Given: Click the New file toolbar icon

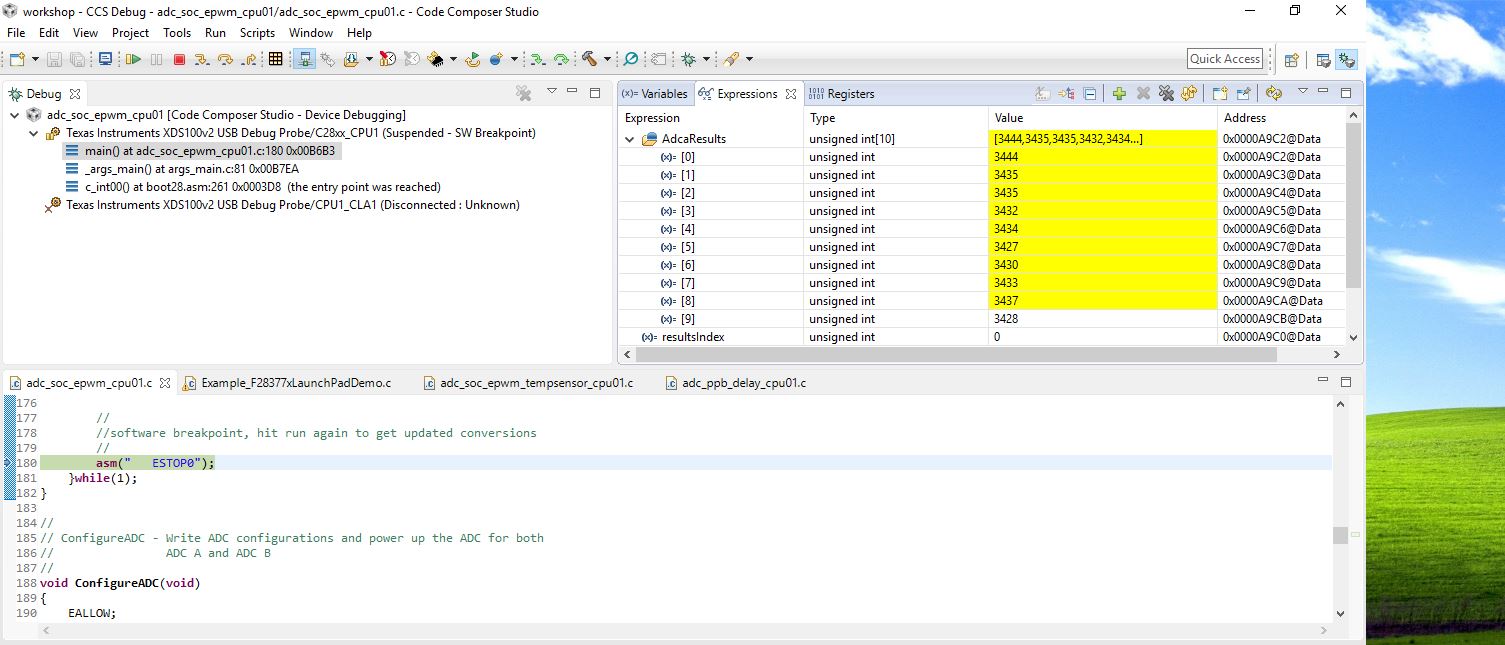Looking at the screenshot, I should coord(16,60).
